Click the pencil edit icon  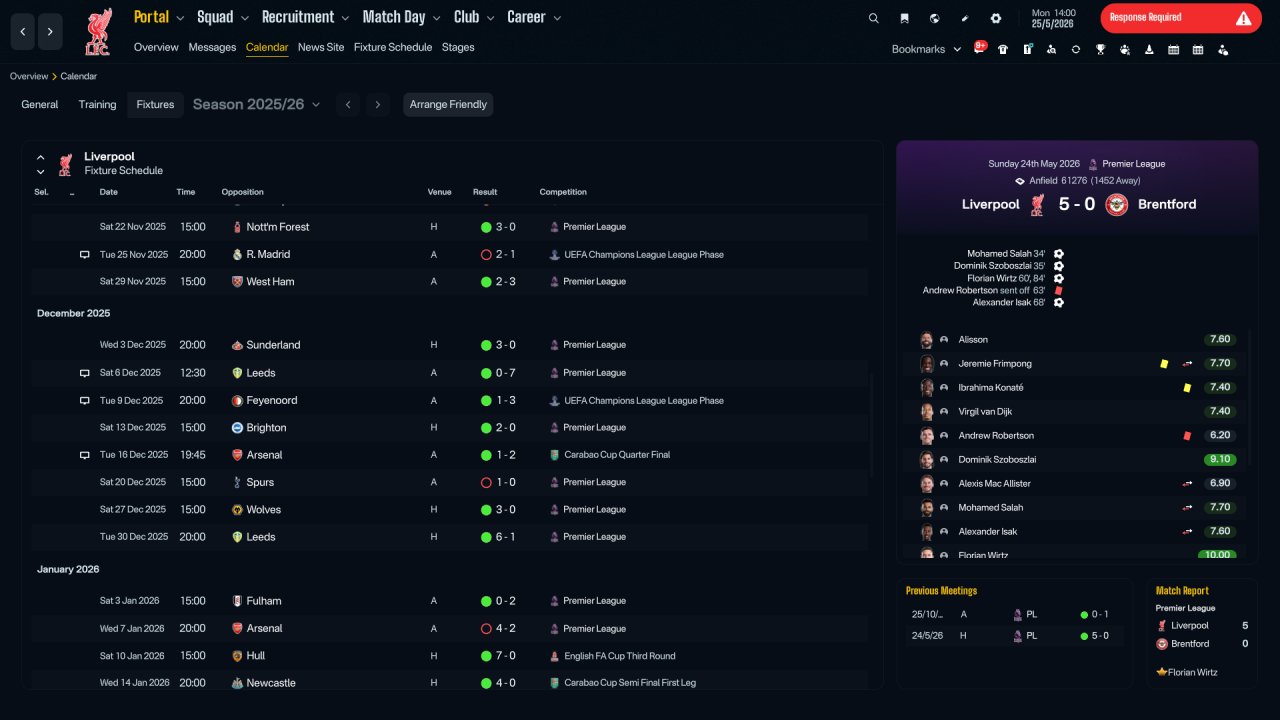pos(965,18)
